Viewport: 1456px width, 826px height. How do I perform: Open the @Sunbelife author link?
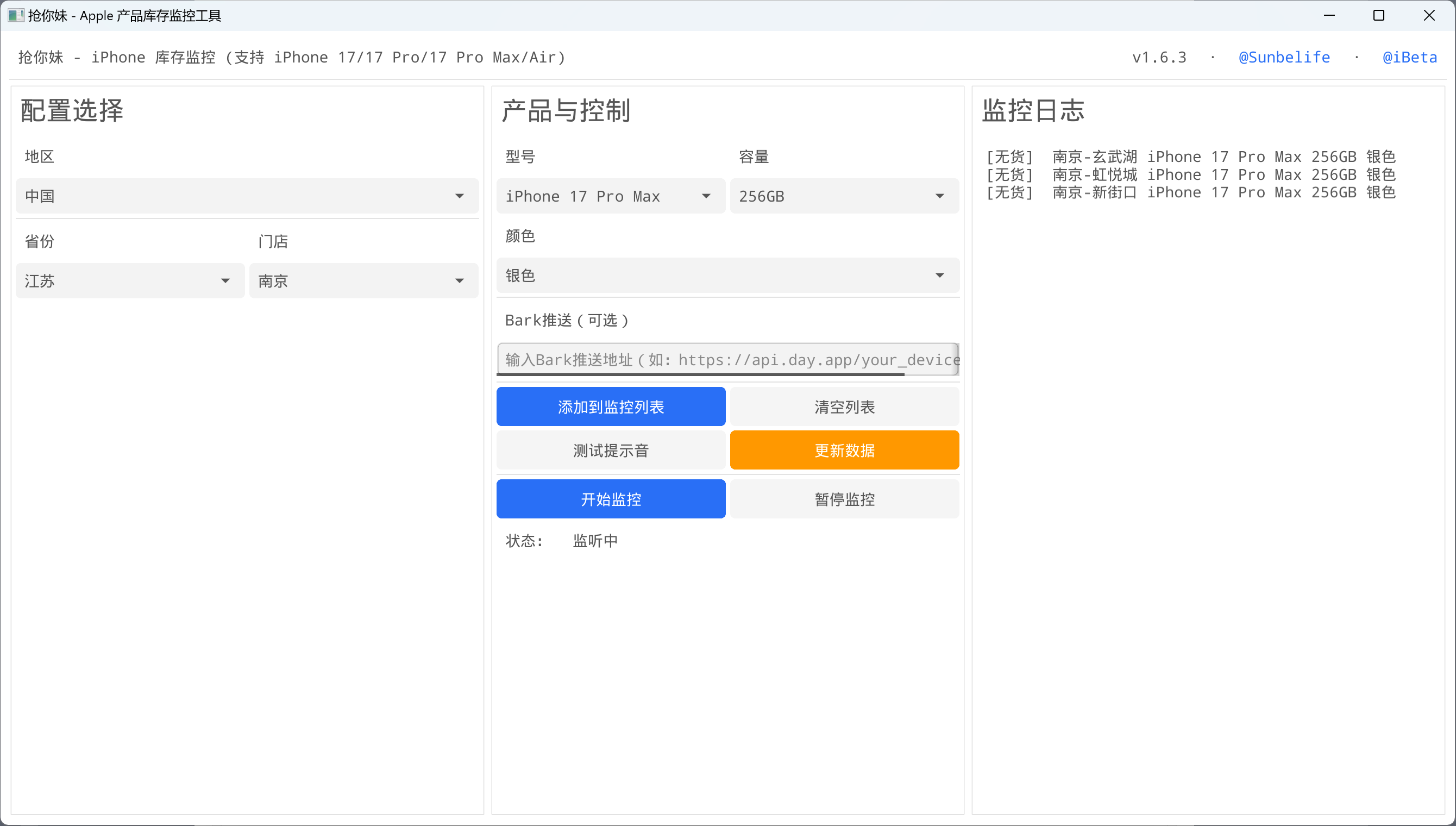(1284, 57)
